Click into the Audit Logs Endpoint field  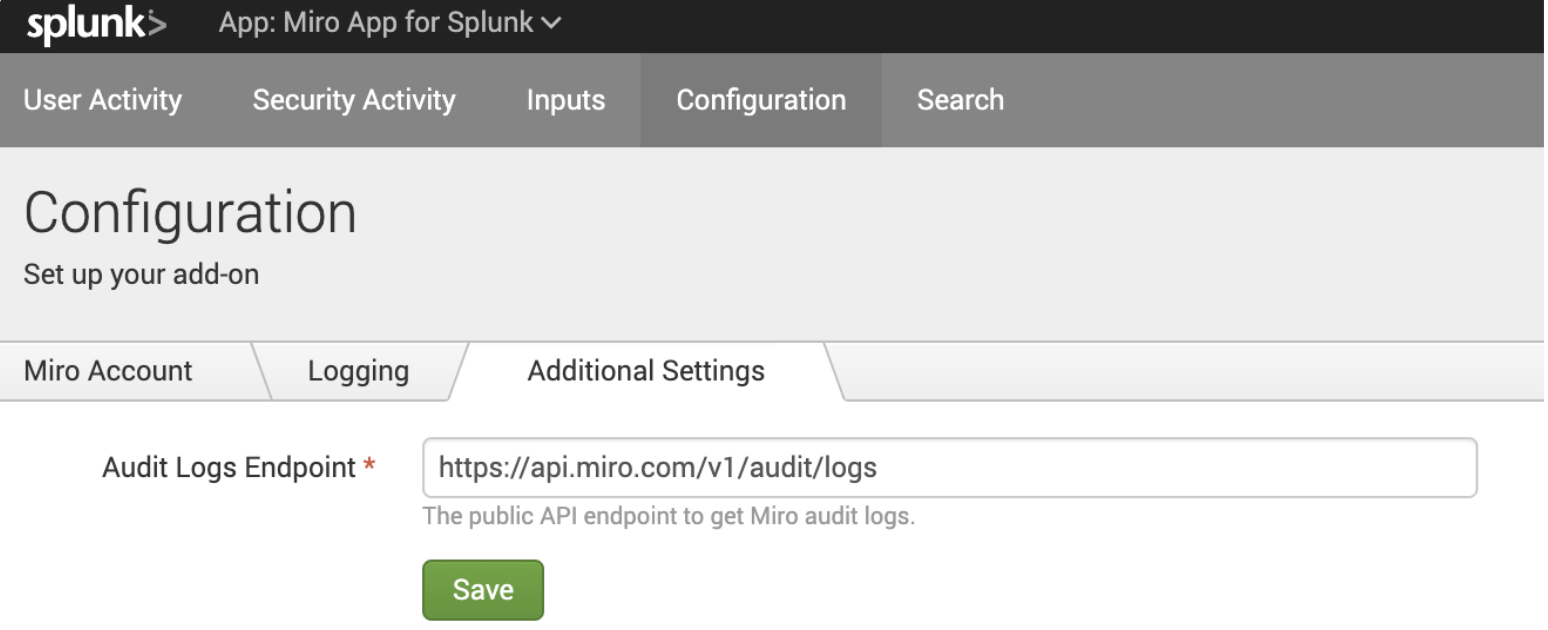[x=950, y=467]
